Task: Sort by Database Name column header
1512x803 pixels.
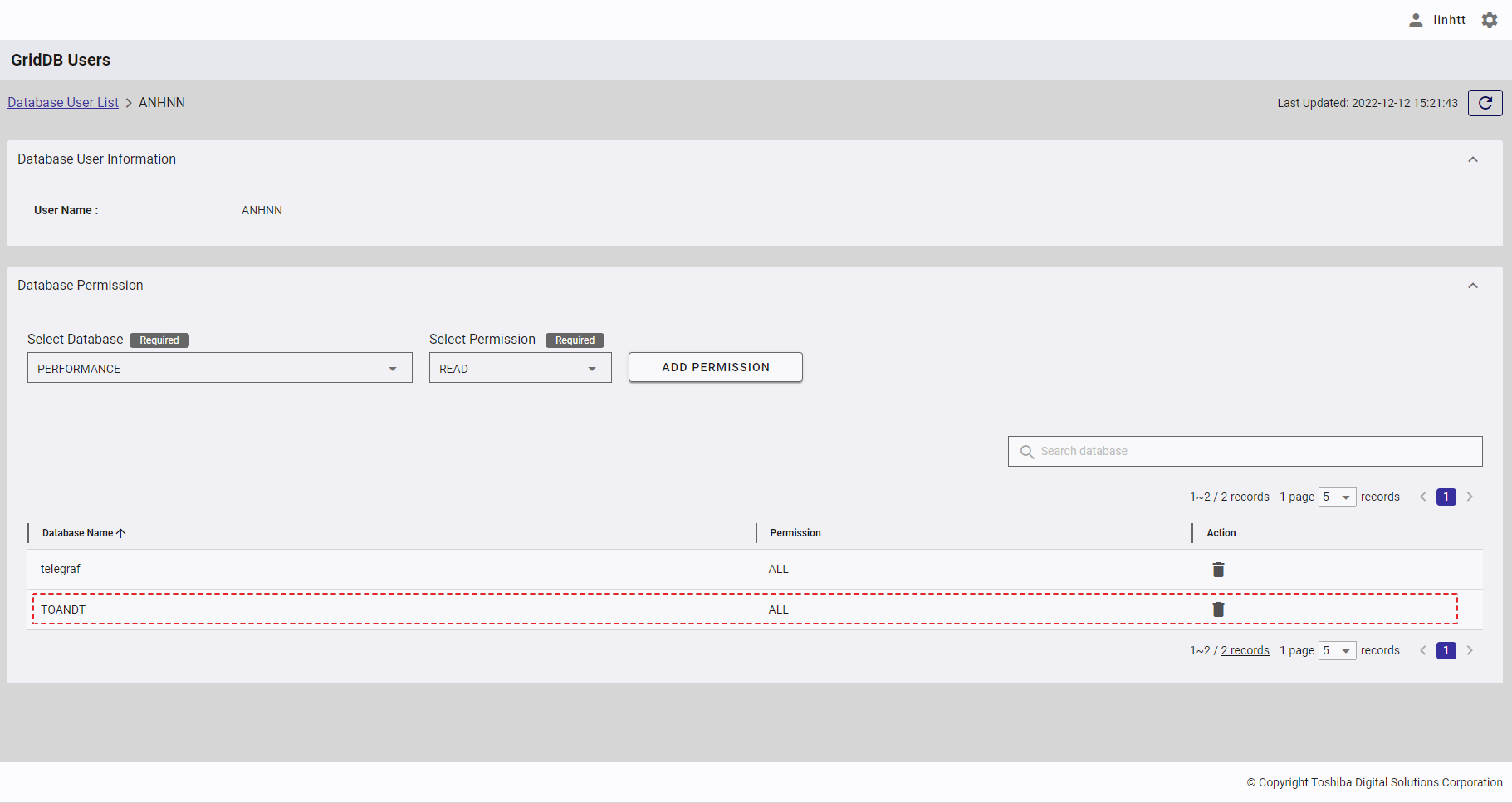Action: pos(78,533)
